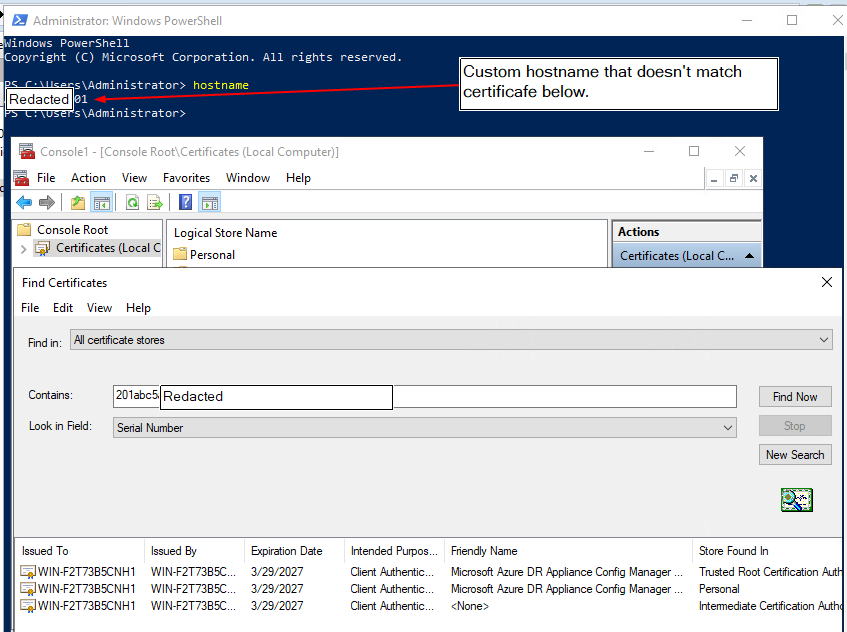
Task: Toggle the Show/Hide Action Pane icon
Action: tap(211, 202)
